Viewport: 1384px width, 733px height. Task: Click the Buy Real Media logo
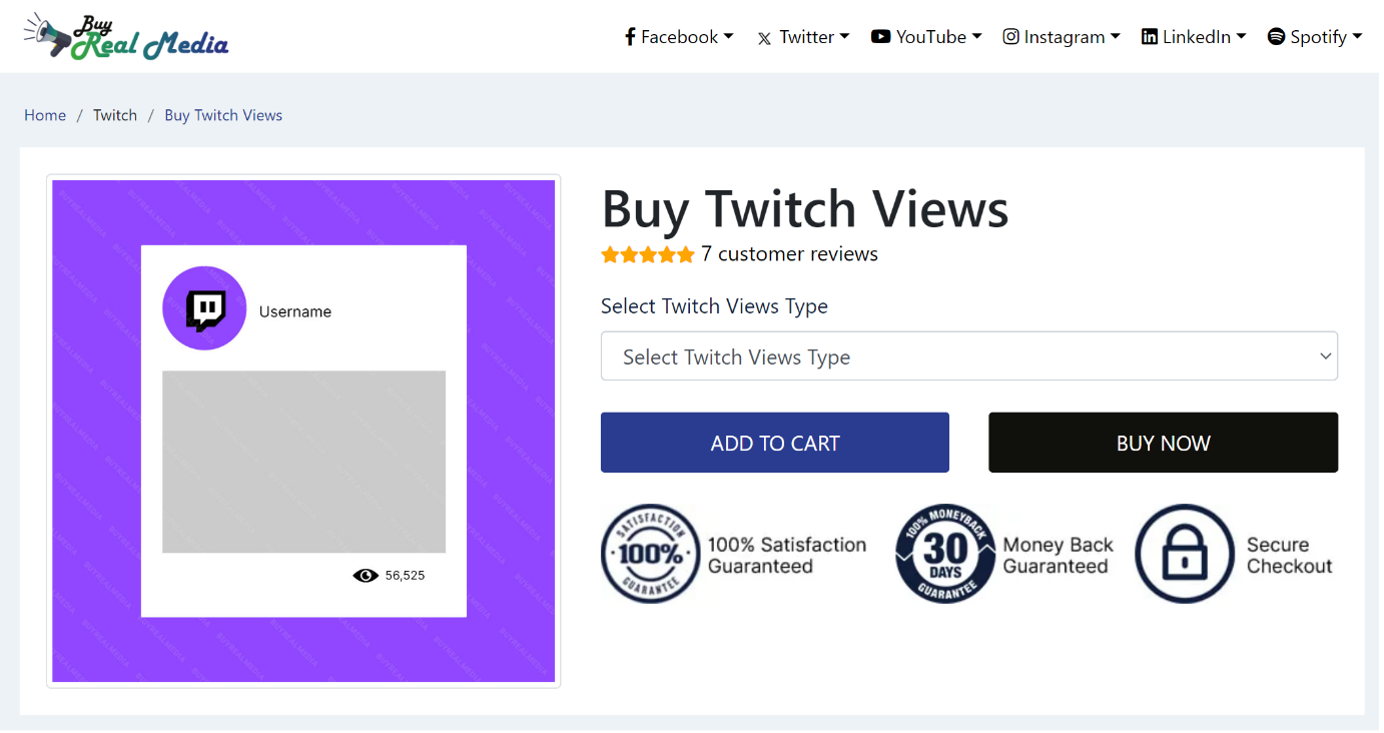coord(126,36)
